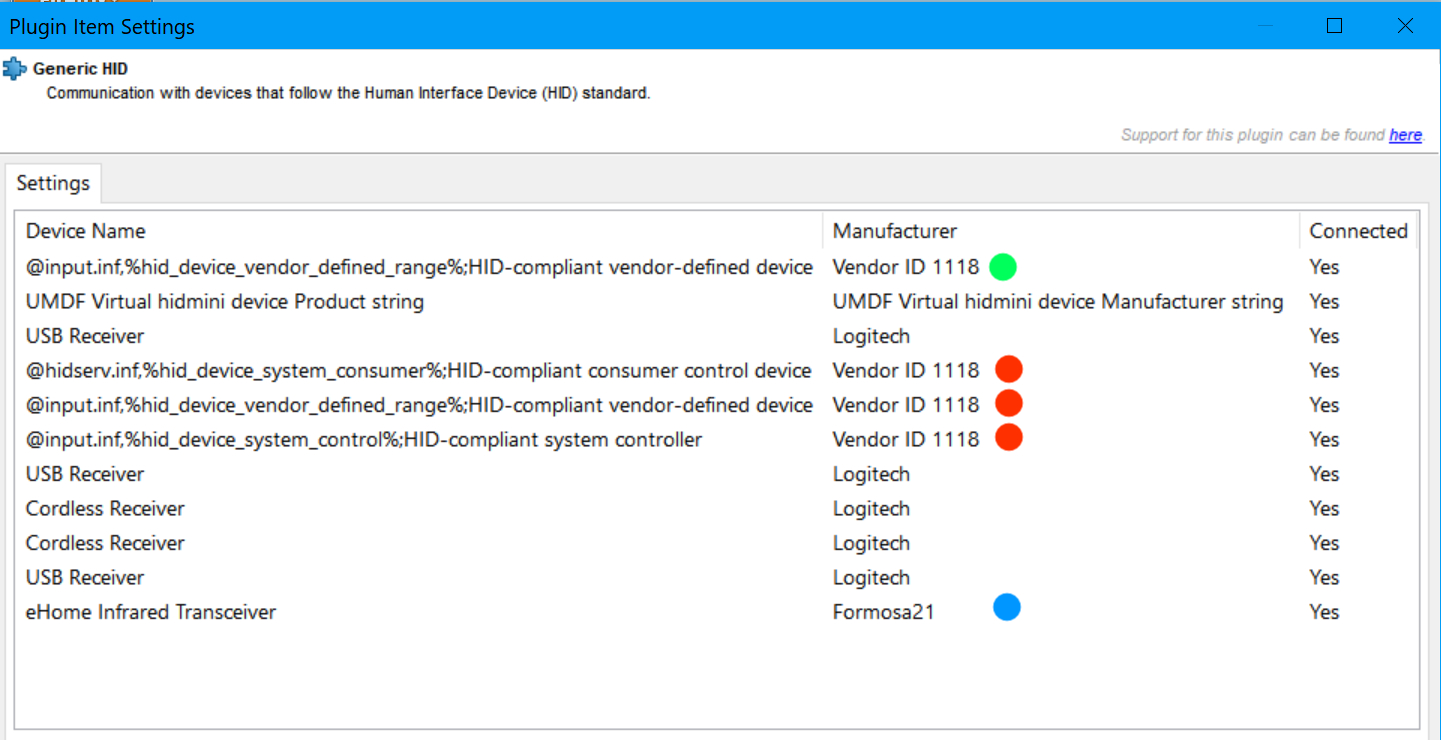Select the UMDF Virtual hidmini device row

pyautogui.click(x=717, y=301)
